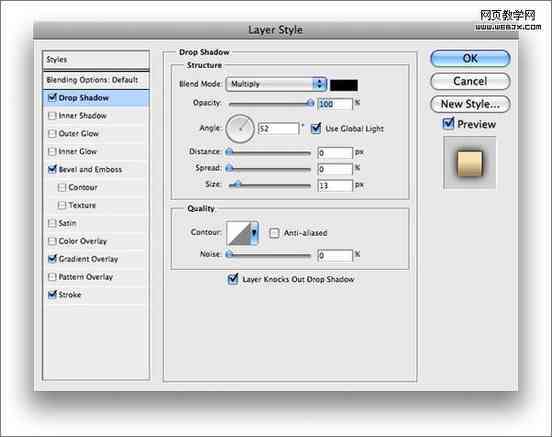Viewport: 552px width, 437px height.
Task: Select the Gradient Overlay style entry
Action: pyautogui.click(x=88, y=259)
